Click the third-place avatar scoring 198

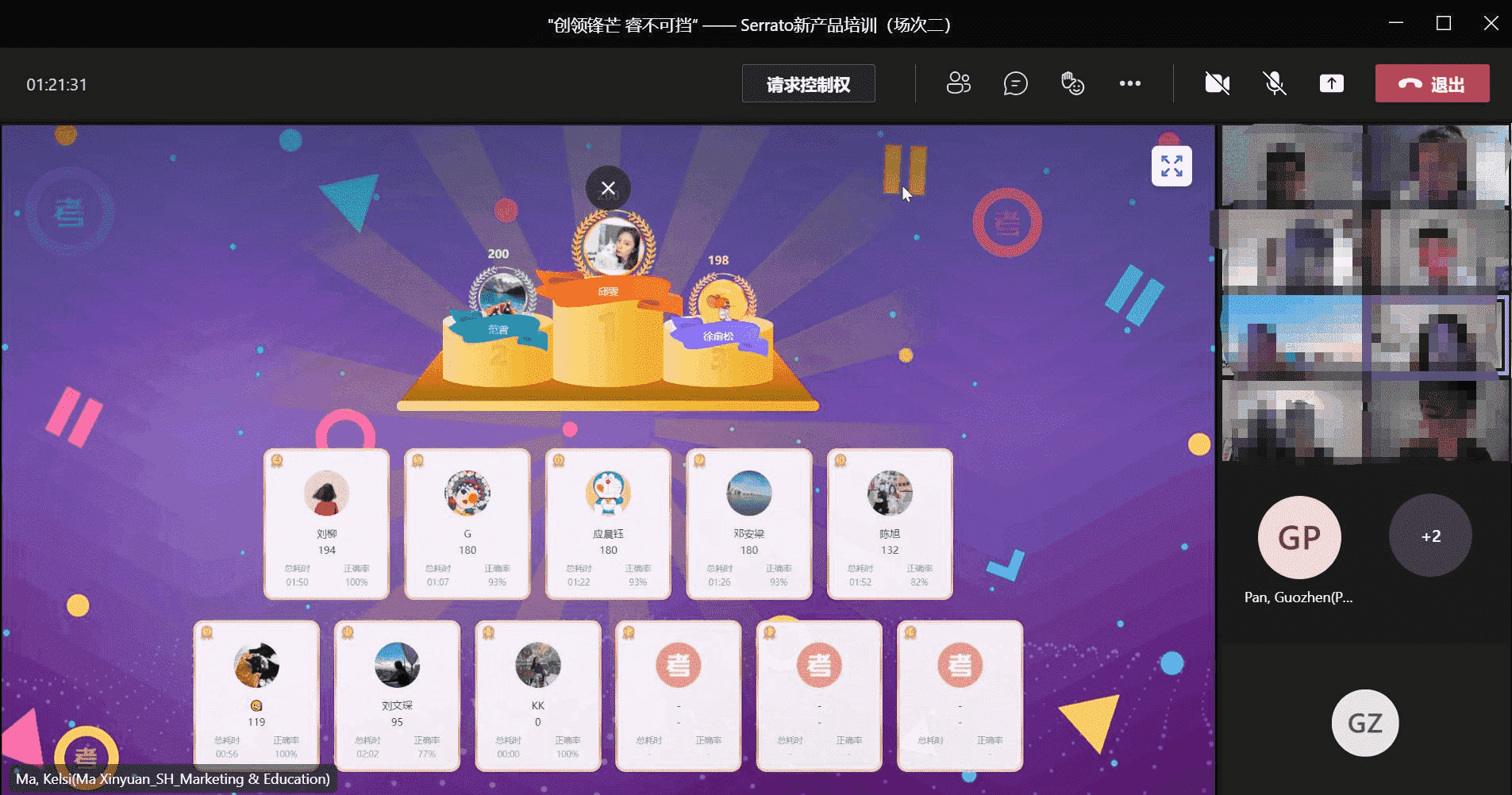click(x=721, y=299)
